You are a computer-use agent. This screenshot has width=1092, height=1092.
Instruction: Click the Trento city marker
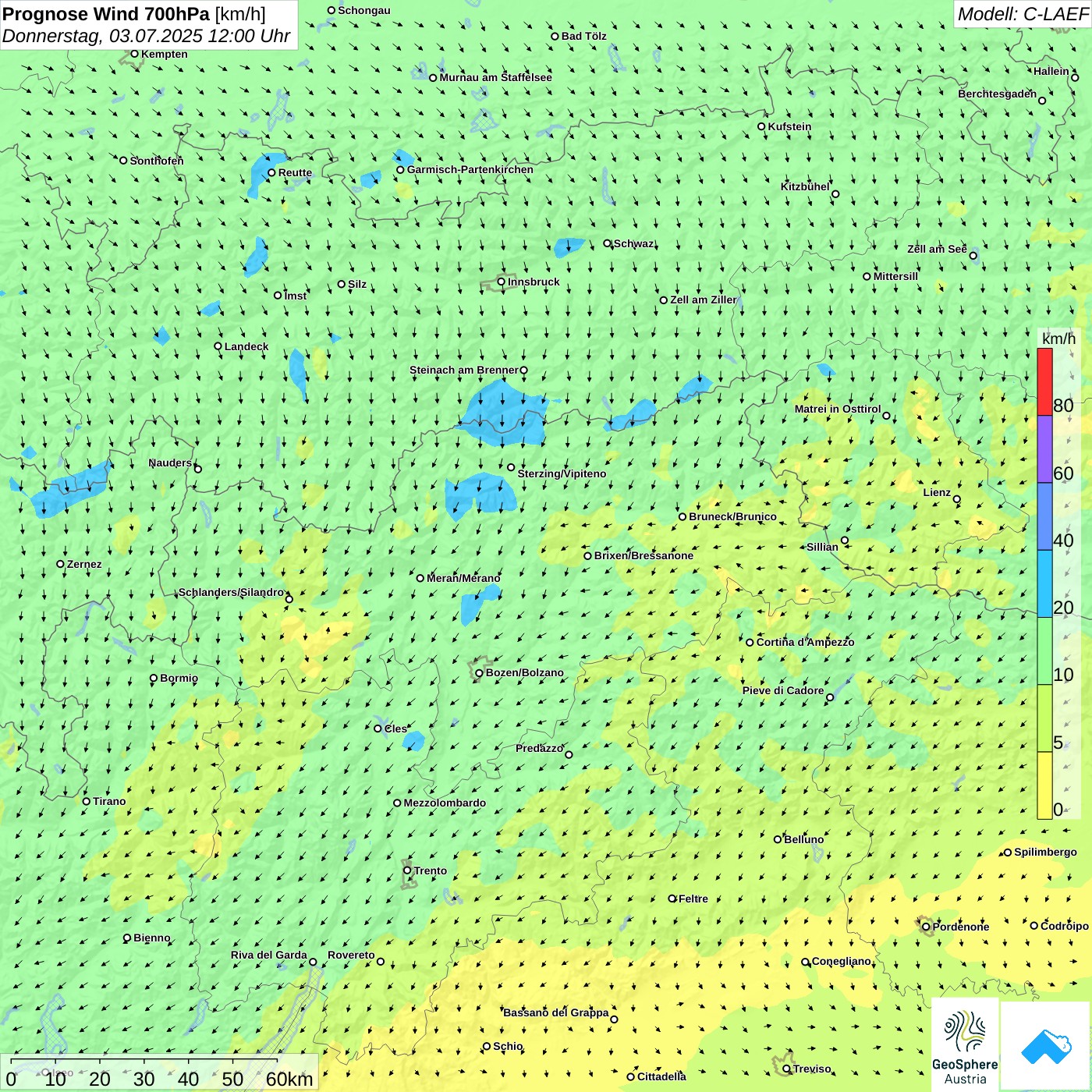[407, 870]
